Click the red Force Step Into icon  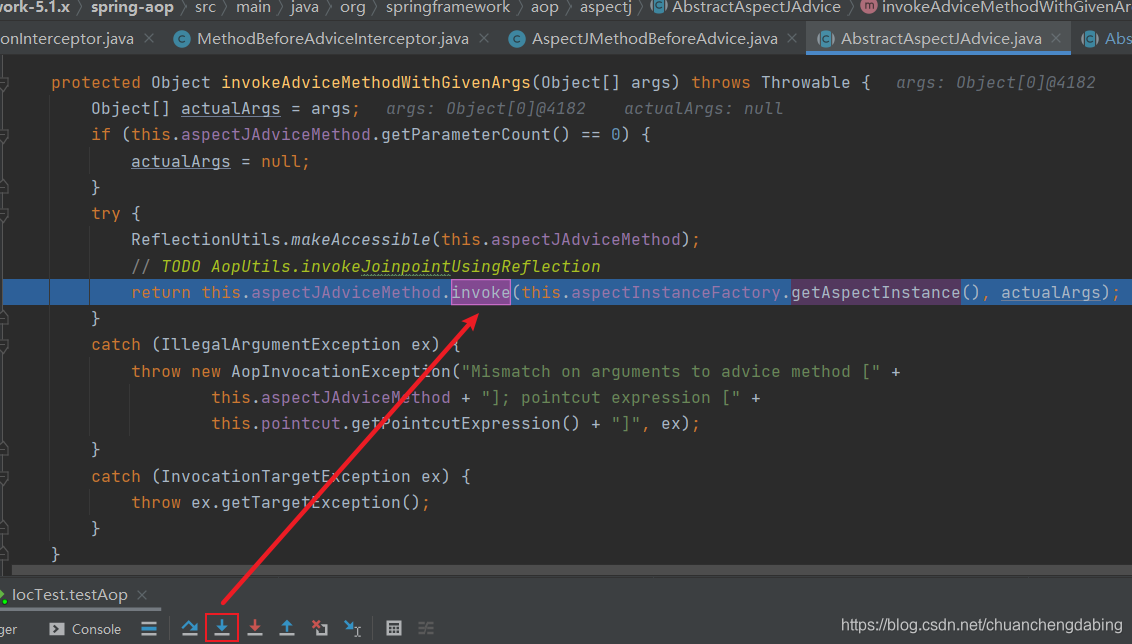(255, 628)
